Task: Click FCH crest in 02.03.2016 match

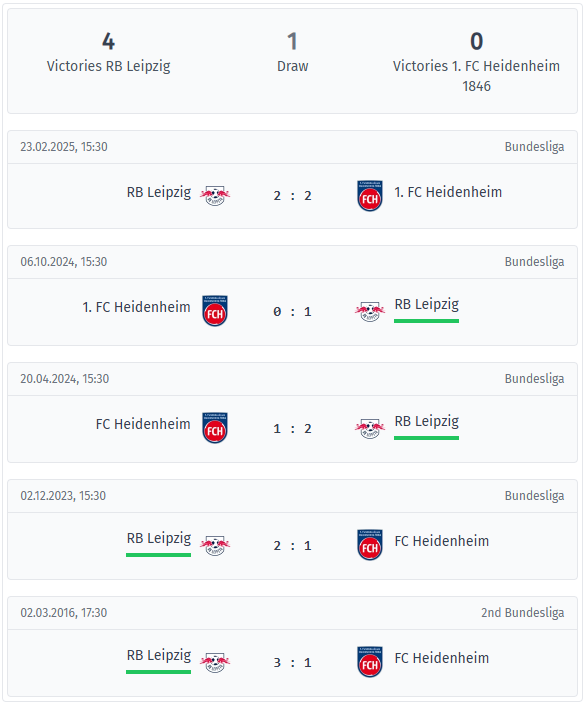Action: (370, 662)
